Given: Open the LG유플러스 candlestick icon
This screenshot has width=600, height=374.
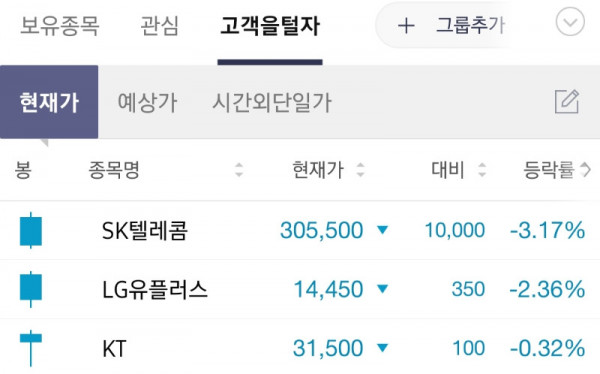Looking at the screenshot, I should click(x=31, y=289).
